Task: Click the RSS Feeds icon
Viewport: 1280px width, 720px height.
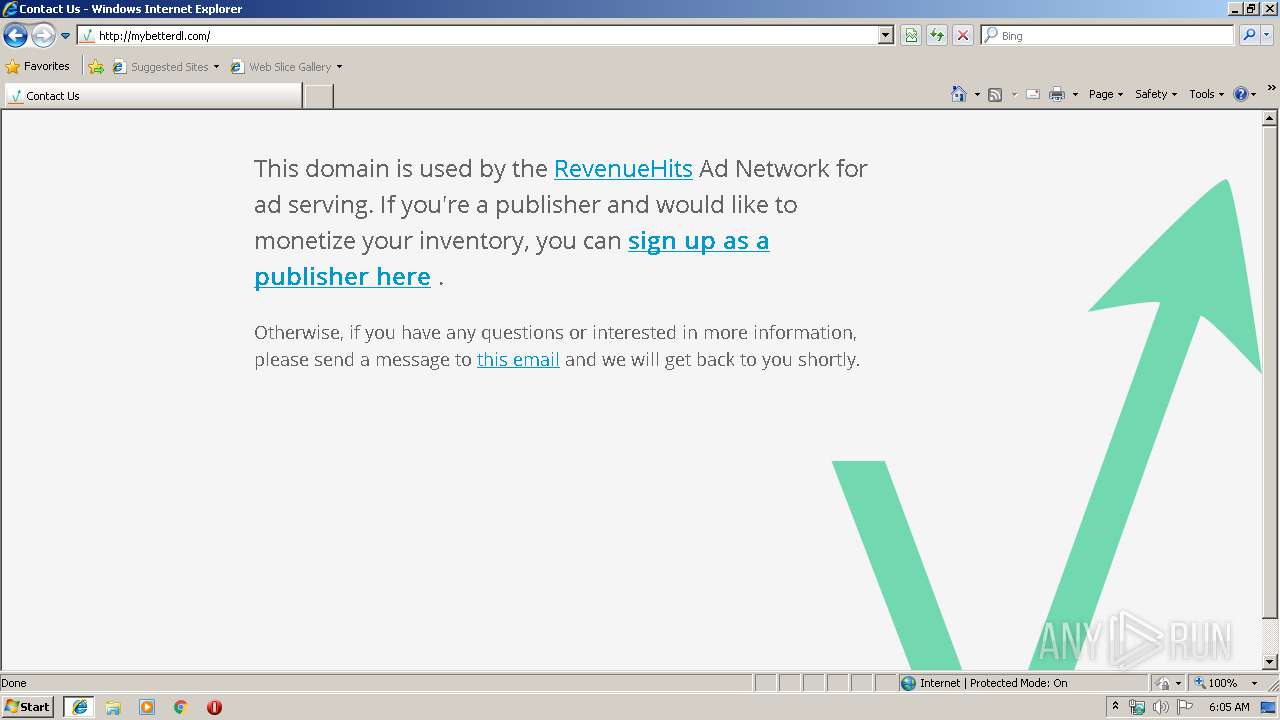Action: tap(995, 95)
